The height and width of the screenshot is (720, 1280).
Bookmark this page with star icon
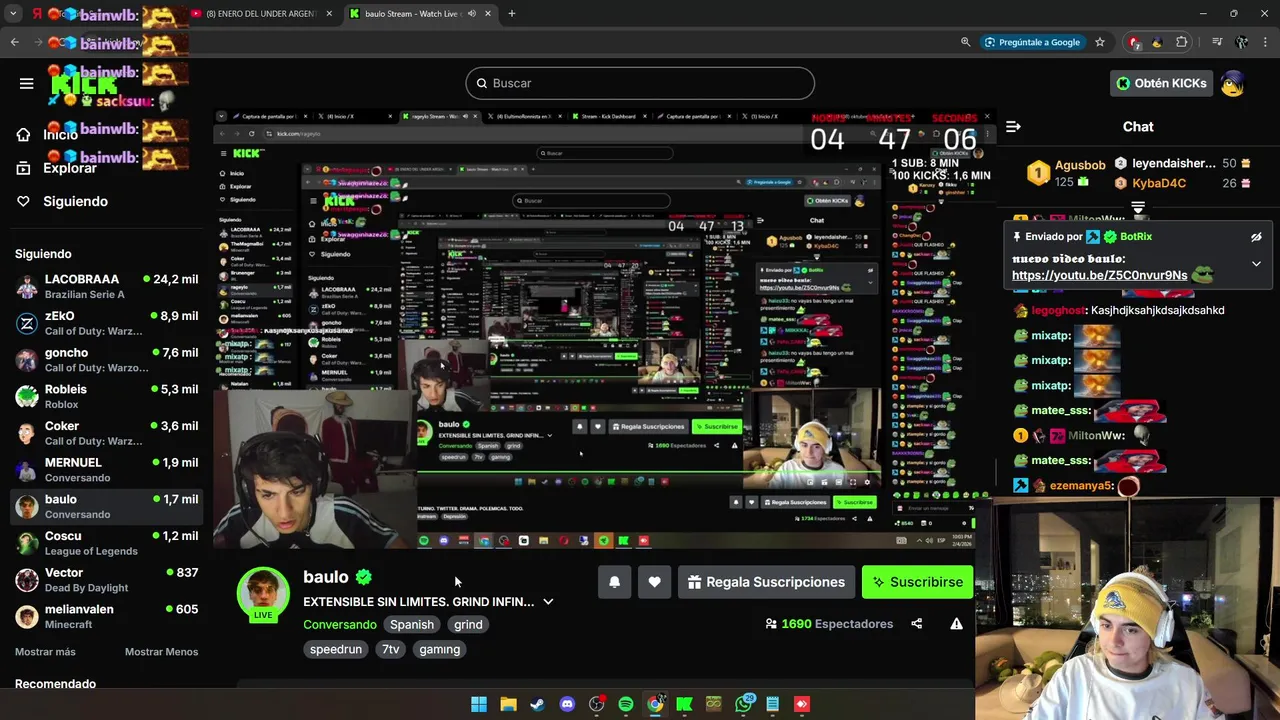[1100, 42]
